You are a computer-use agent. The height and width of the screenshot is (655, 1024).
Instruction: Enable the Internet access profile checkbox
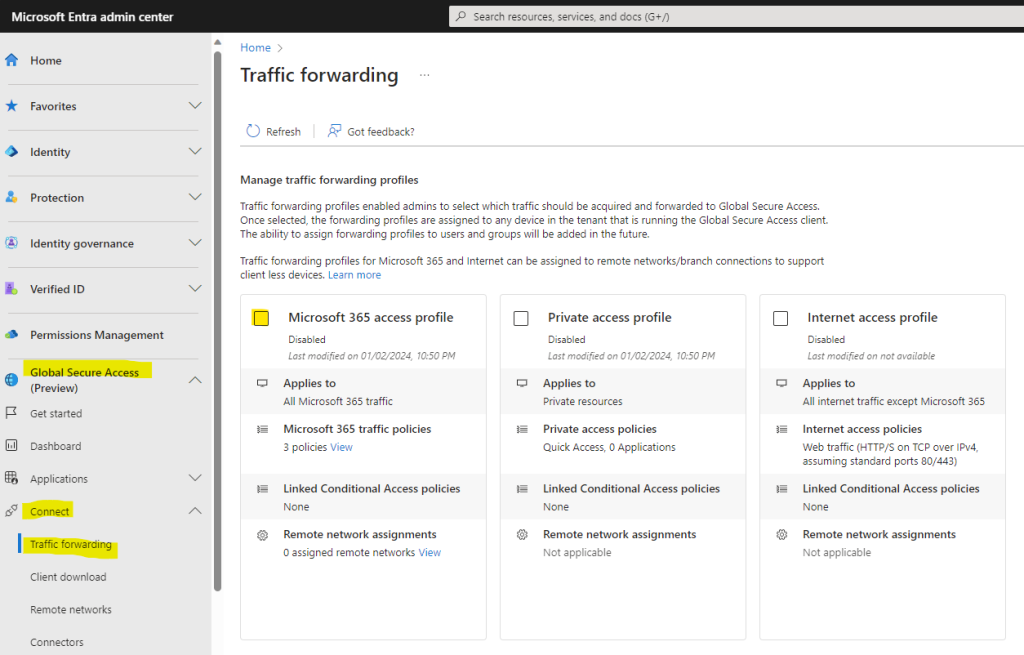(780, 318)
